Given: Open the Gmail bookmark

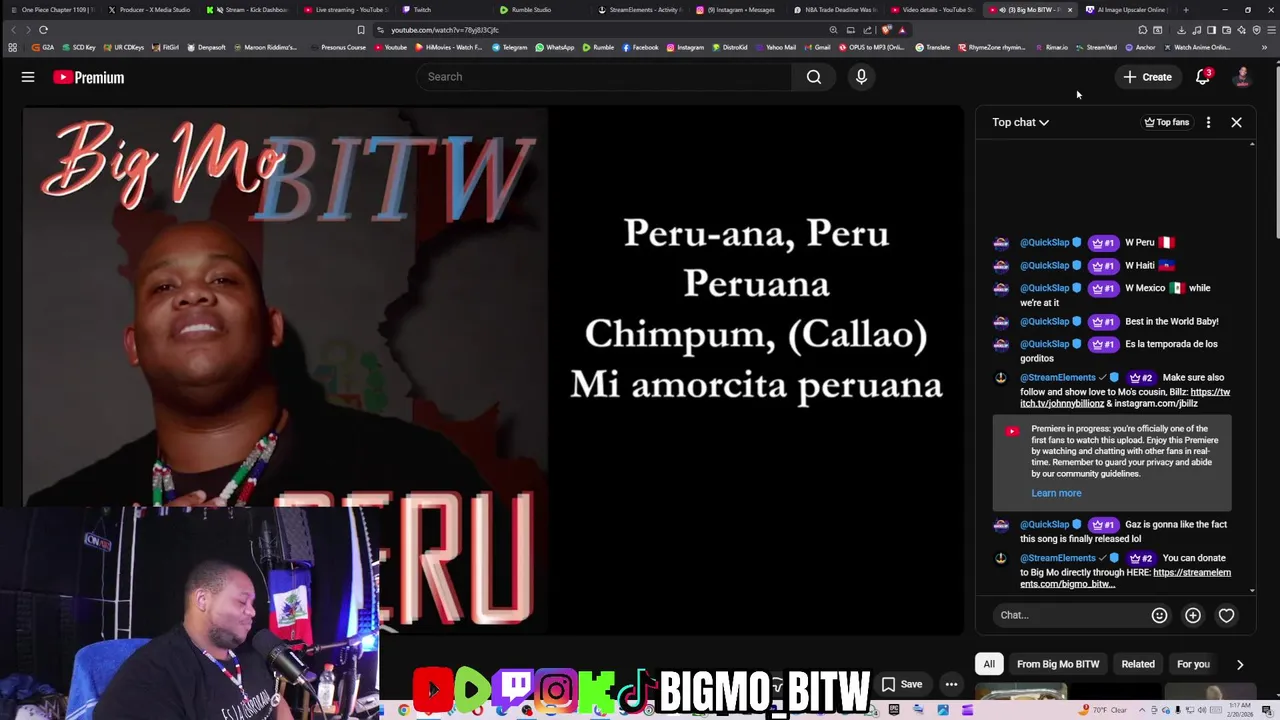Looking at the screenshot, I should (x=817, y=47).
